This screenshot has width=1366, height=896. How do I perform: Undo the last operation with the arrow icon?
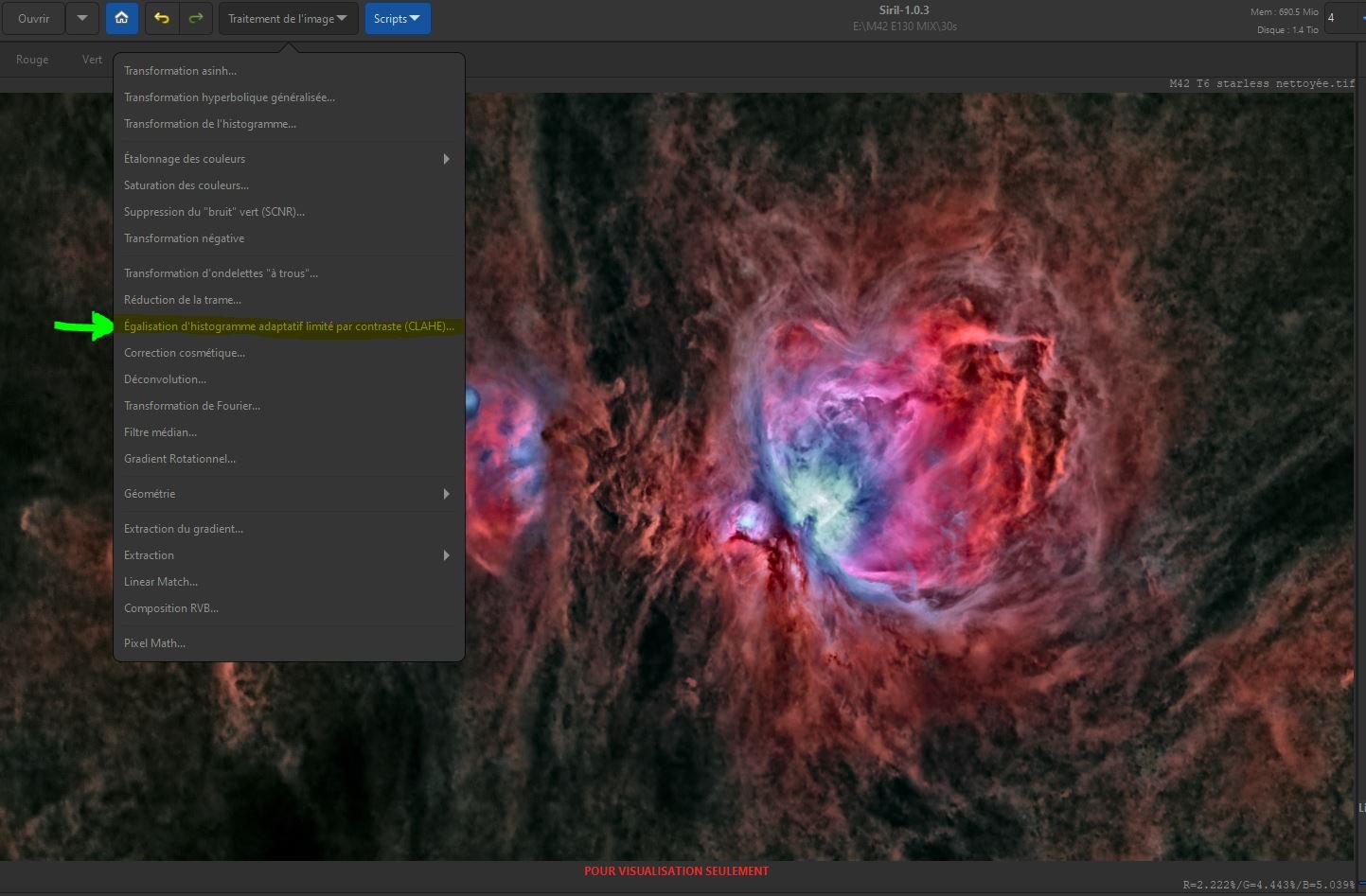162,18
